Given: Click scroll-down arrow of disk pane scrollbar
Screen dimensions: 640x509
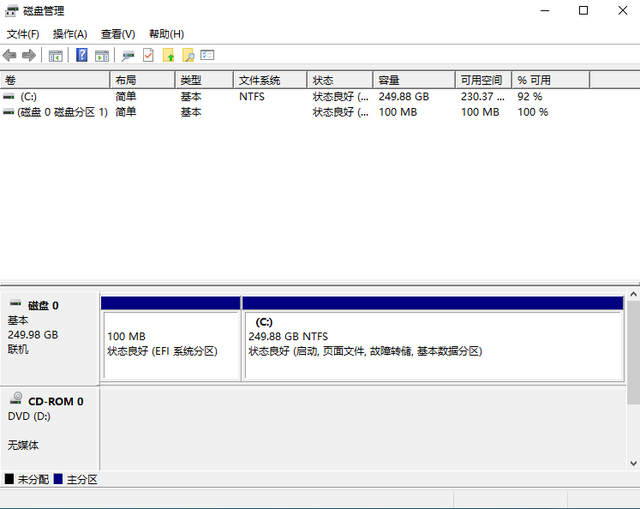Looking at the screenshot, I should coord(633,463).
